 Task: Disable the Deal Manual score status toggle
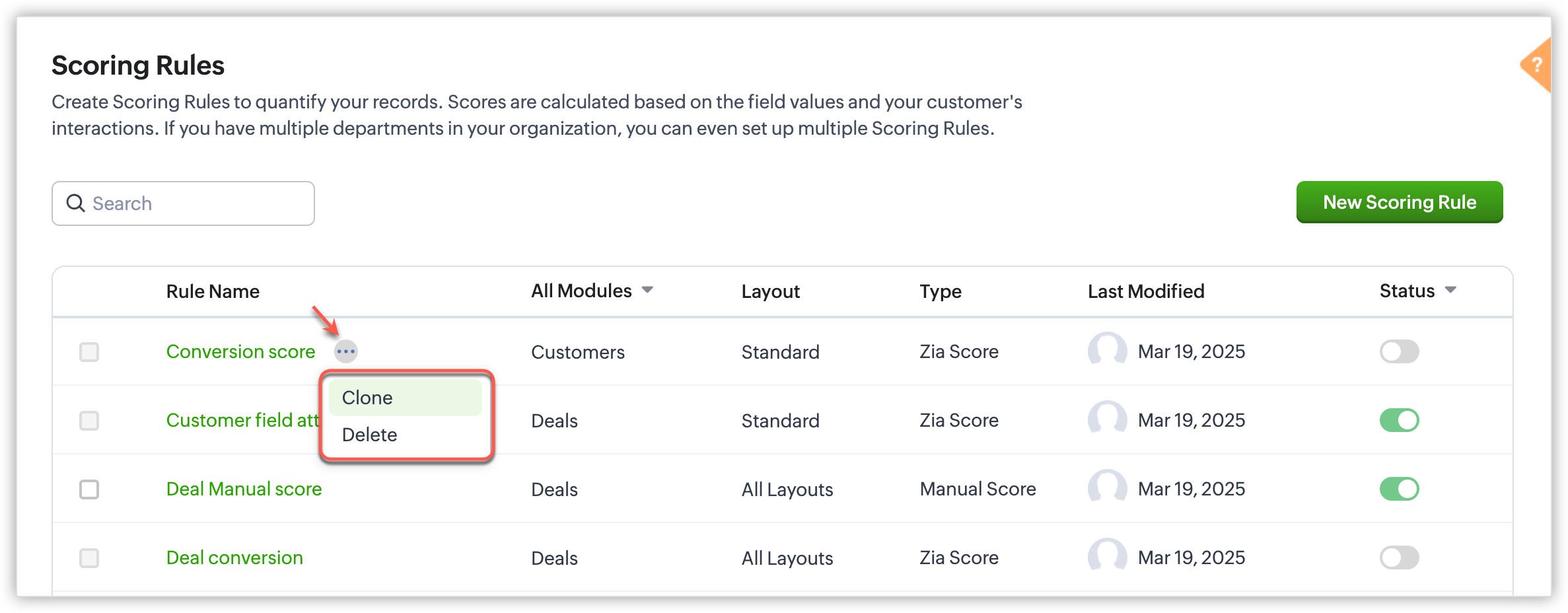tap(1399, 489)
